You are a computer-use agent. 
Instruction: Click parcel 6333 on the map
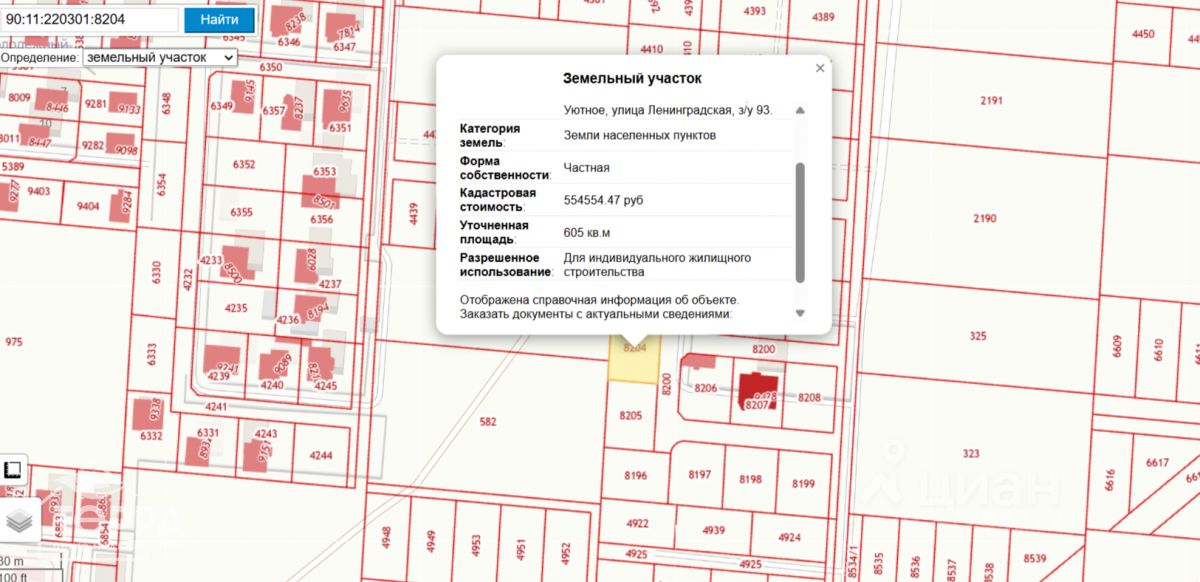coord(152,355)
